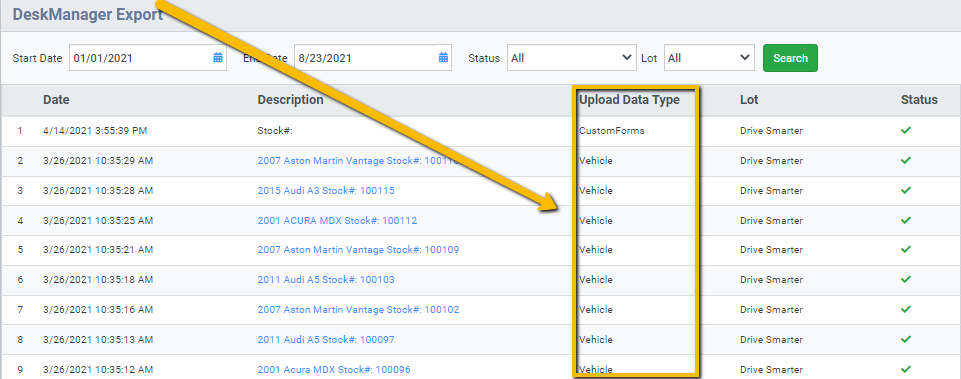Open Aston Martin Vantage link in row 2
Image resolution: width=961 pixels, height=379 pixels.
tap(358, 161)
